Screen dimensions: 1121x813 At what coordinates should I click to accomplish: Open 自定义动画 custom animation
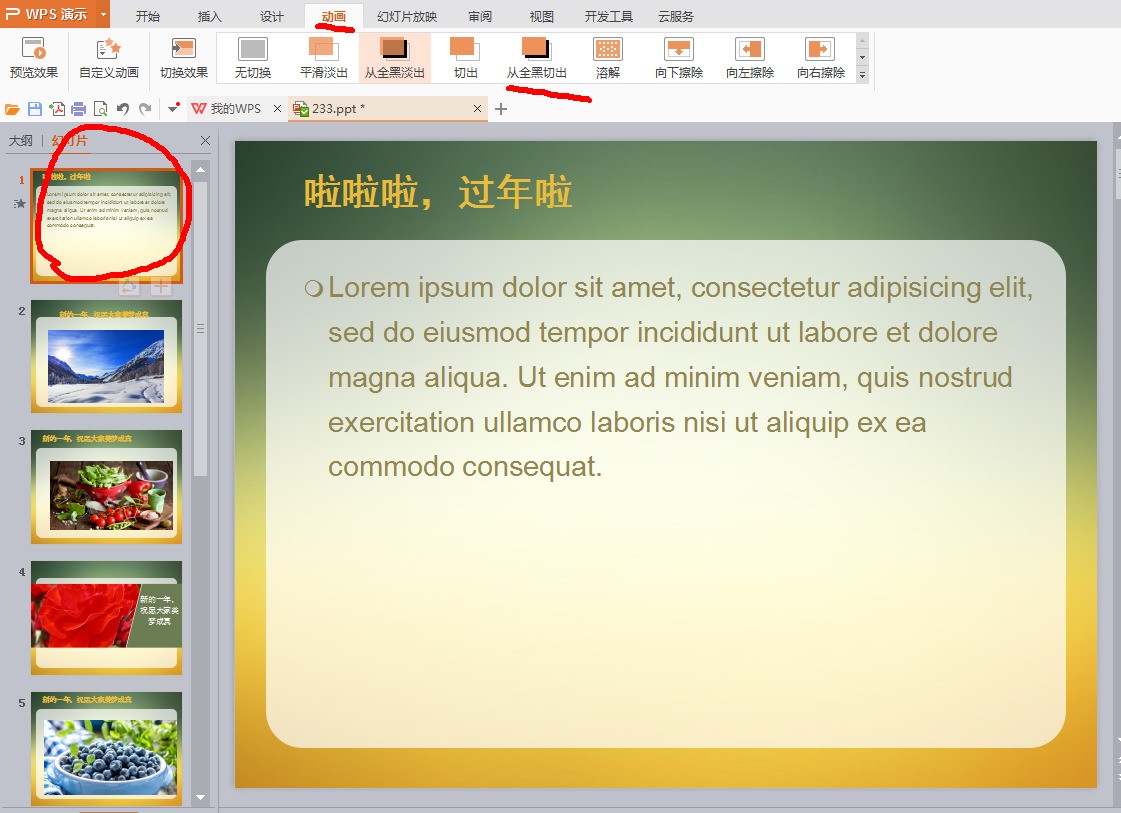click(x=109, y=57)
